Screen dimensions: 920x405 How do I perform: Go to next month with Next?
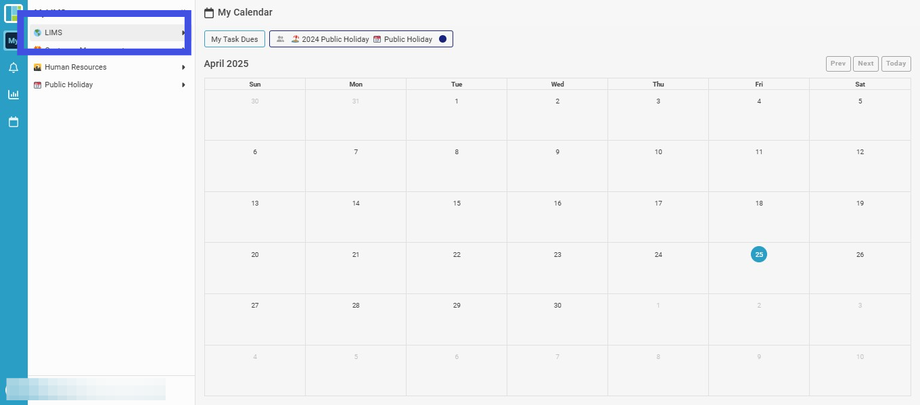tap(865, 63)
